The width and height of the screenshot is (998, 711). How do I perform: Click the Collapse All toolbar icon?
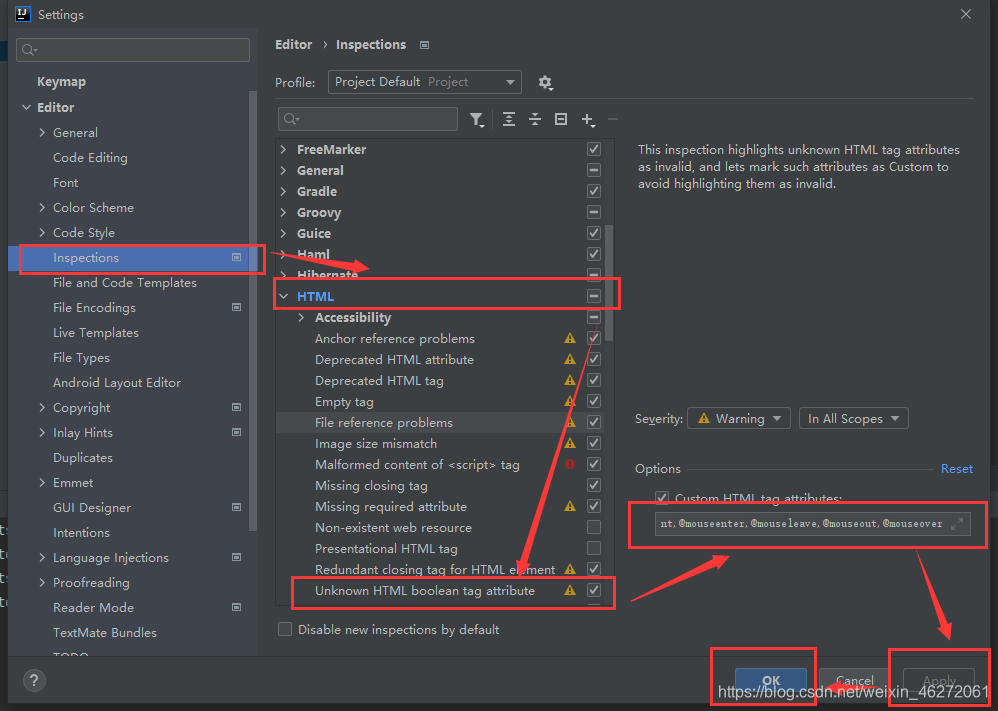pyautogui.click(x=535, y=119)
